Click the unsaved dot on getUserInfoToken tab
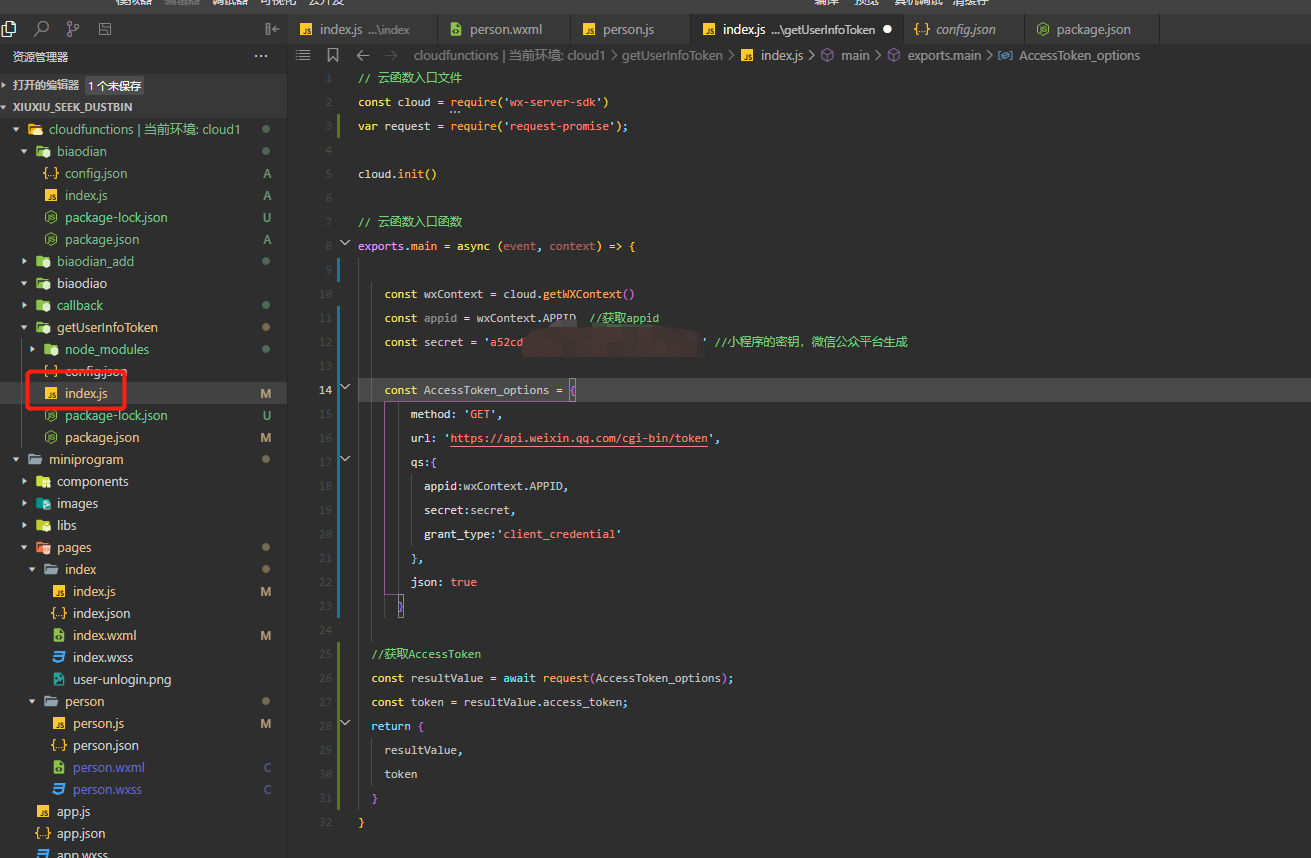1311x858 pixels. [886, 29]
